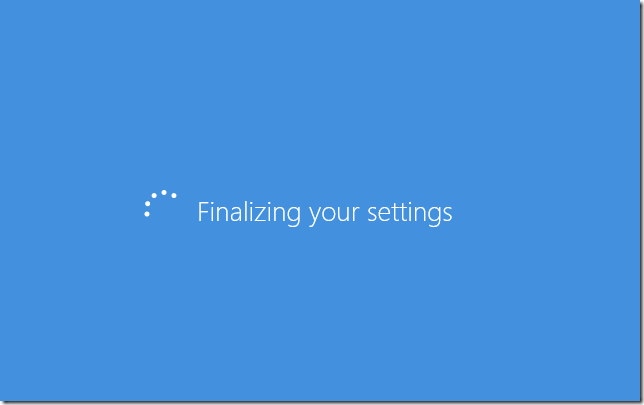Click the capital "F" in Finalizing
The width and height of the screenshot is (644, 405).
(203, 212)
